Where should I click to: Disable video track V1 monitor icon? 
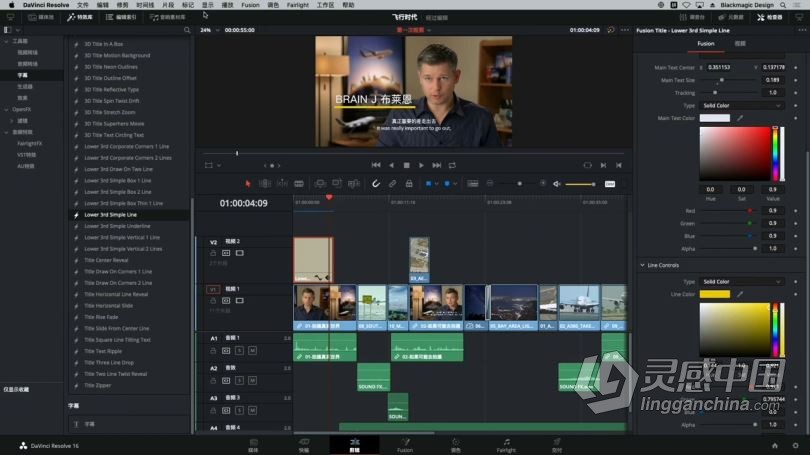[x=239, y=301]
